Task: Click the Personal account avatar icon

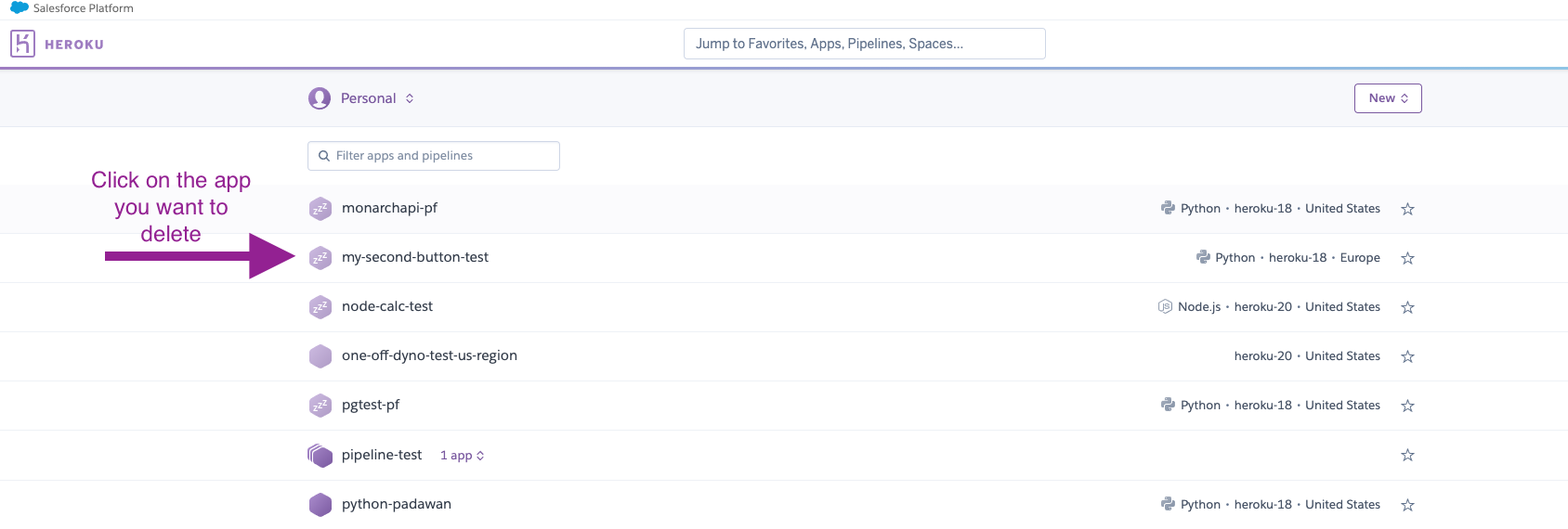Action: click(x=320, y=98)
